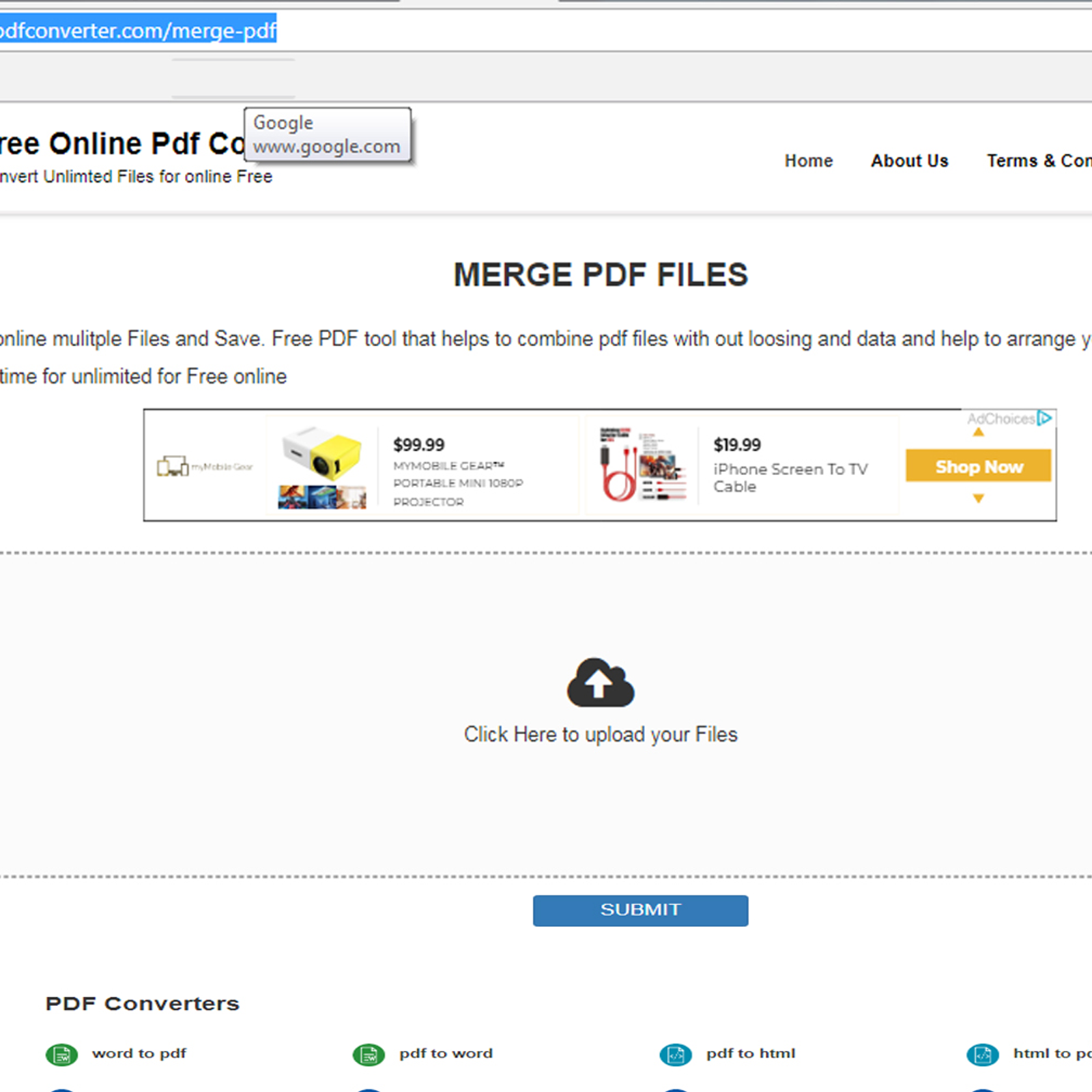
Task: Click the down arrow in the ad carousel
Action: point(979,498)
